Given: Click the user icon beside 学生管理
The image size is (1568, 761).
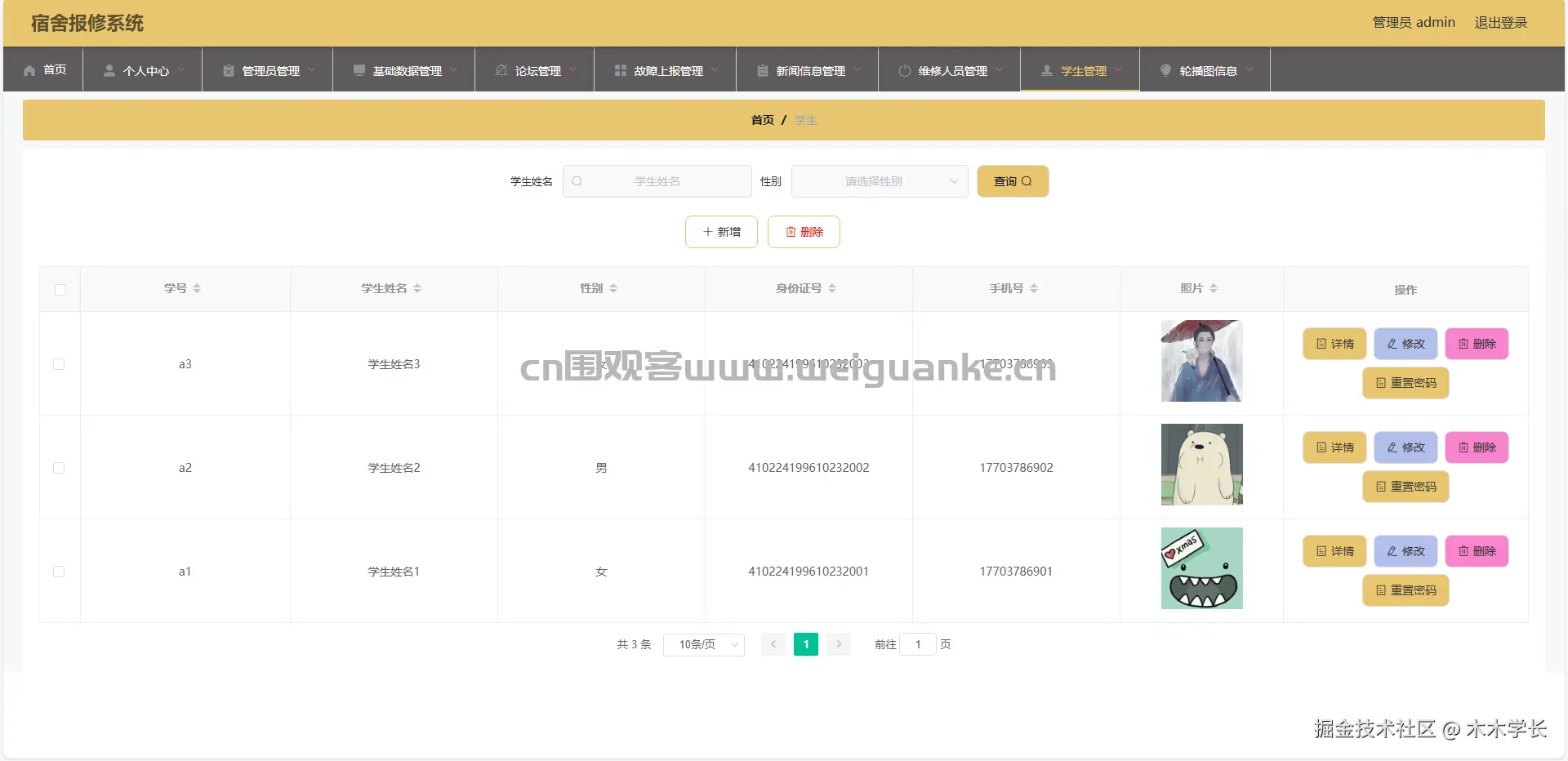Looking at the screenshot, I should (x=1046, y=71).
